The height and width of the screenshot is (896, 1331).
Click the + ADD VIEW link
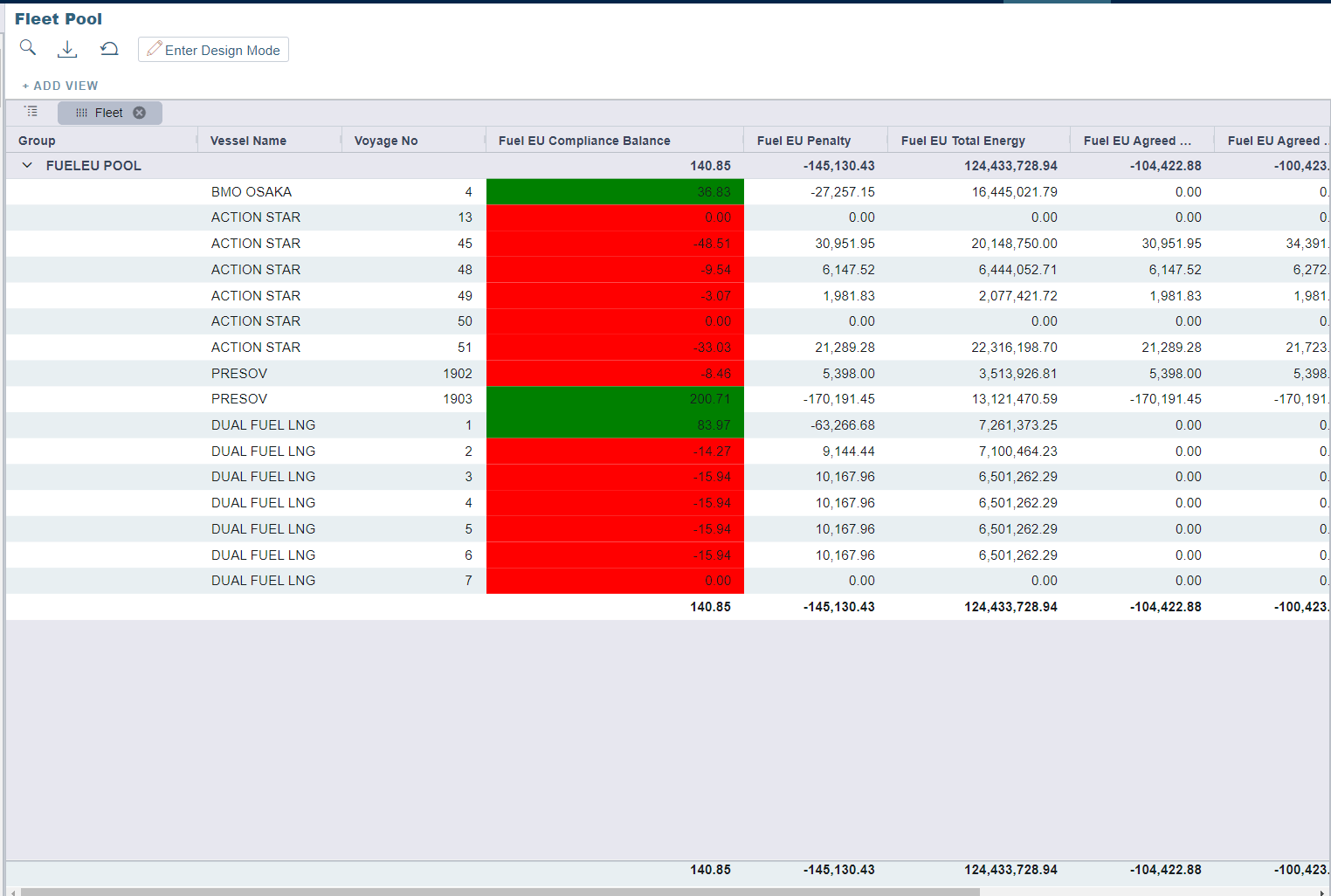[60, 86]
